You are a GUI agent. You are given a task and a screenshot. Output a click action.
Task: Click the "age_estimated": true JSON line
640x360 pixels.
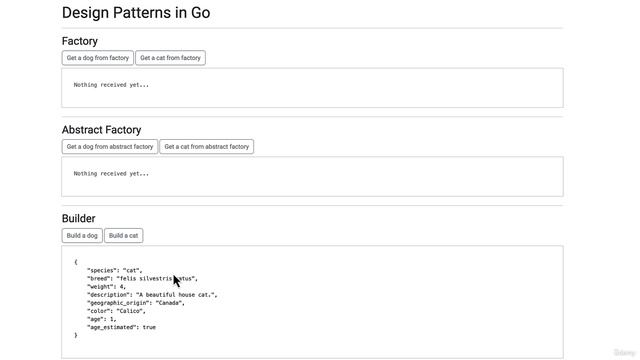click(x=121, y=327)
